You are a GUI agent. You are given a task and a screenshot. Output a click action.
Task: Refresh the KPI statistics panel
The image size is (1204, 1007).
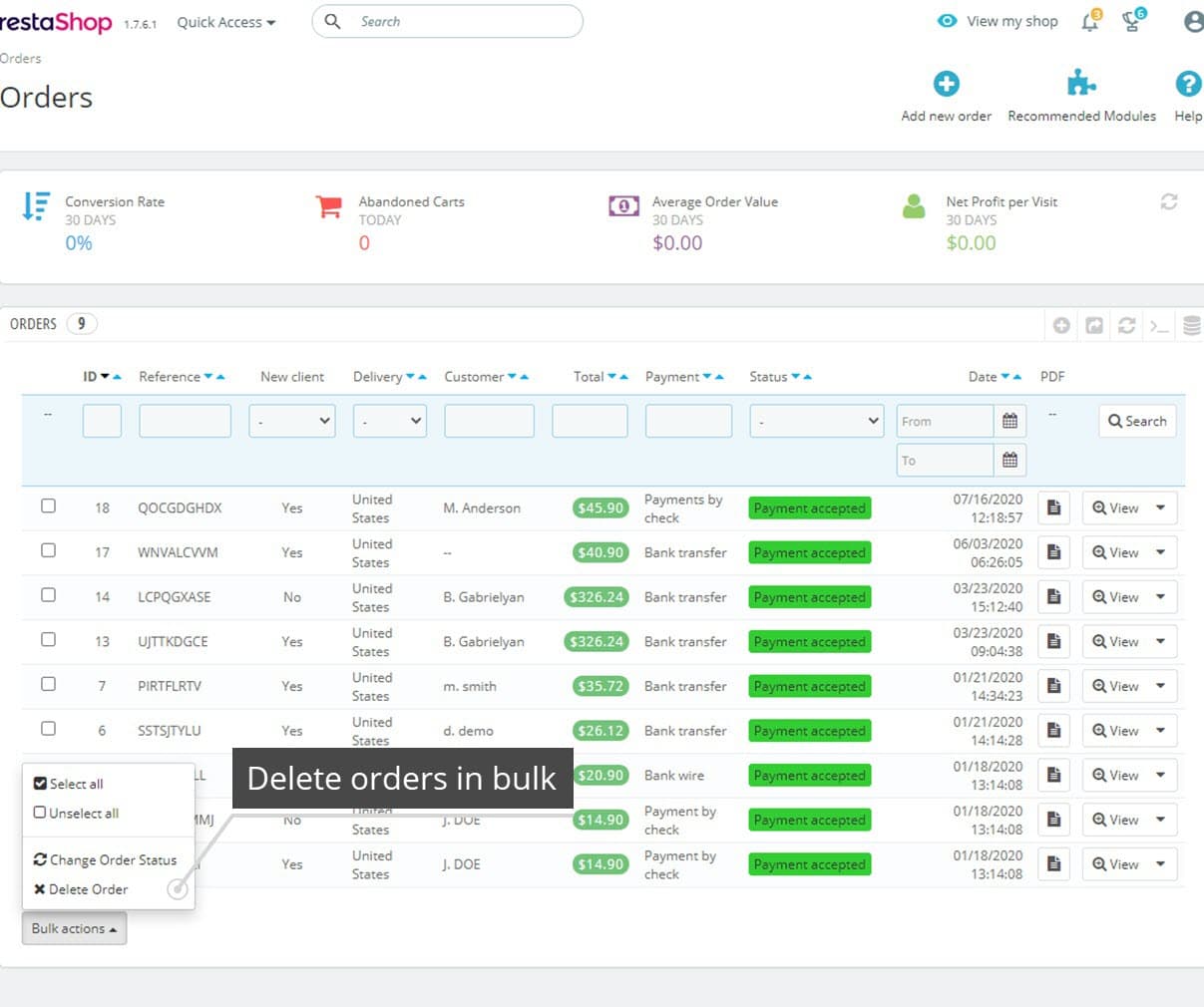point(1169,201)
